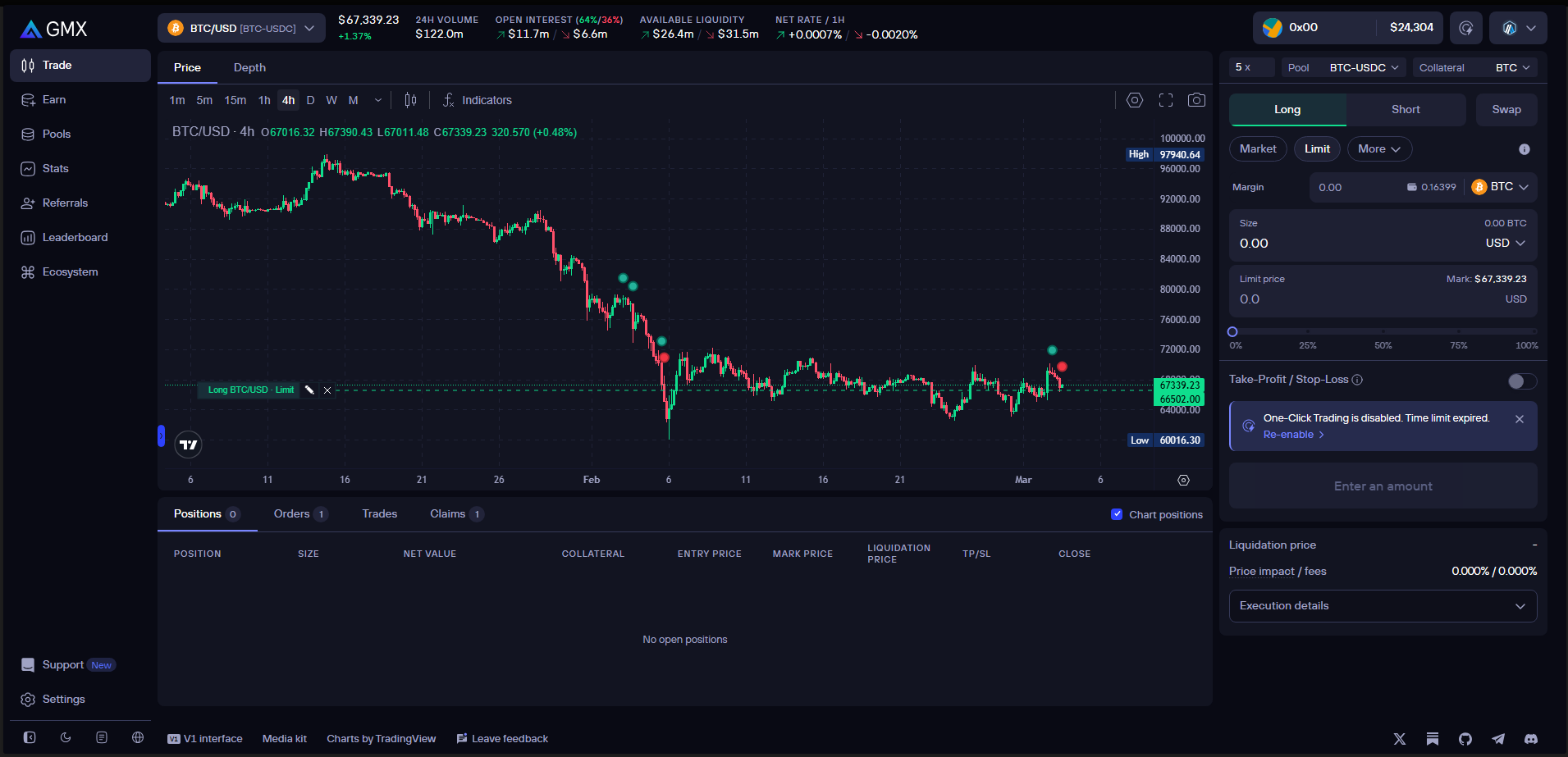Image resolution: width=1568 pixels, height=757 pixels.
Task: Open Charts by TradingView link
Action: [382, 739]
